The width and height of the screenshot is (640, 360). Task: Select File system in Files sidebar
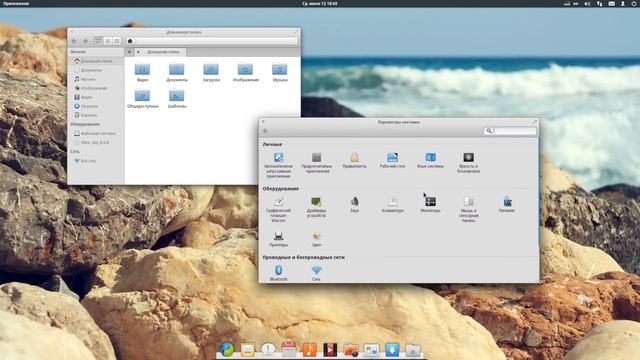96,133
